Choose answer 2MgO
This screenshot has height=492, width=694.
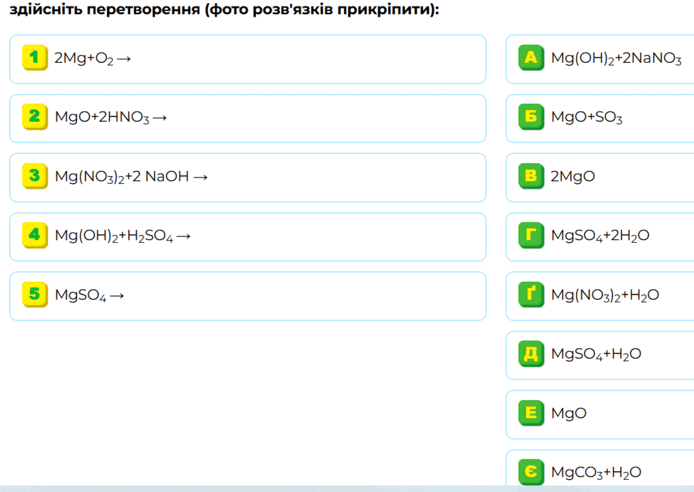pyautogui.click(x=600, y=178)
